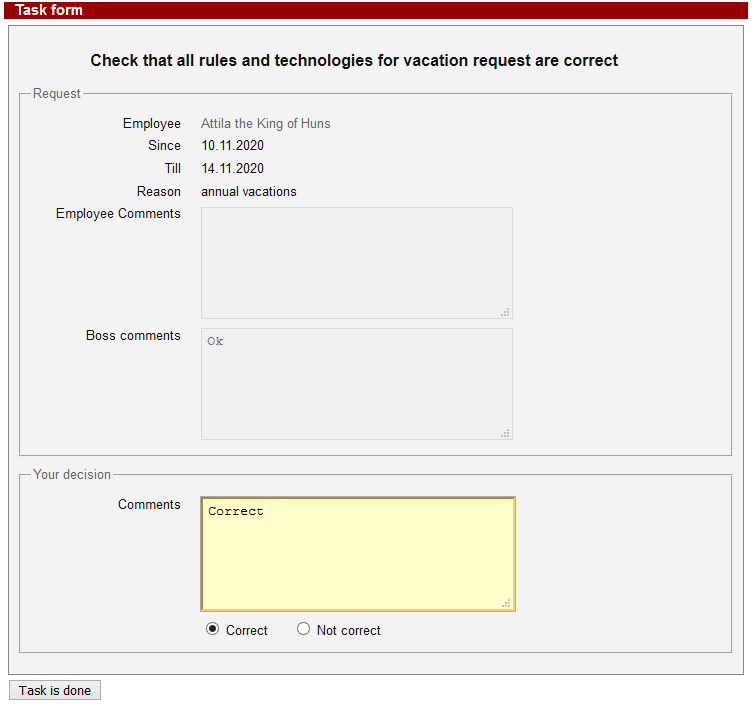Image resolution: width=754 pixels, height=706 pixels.
Task: Click the Since date 10.11.2020
Action: tap(232, 146)
